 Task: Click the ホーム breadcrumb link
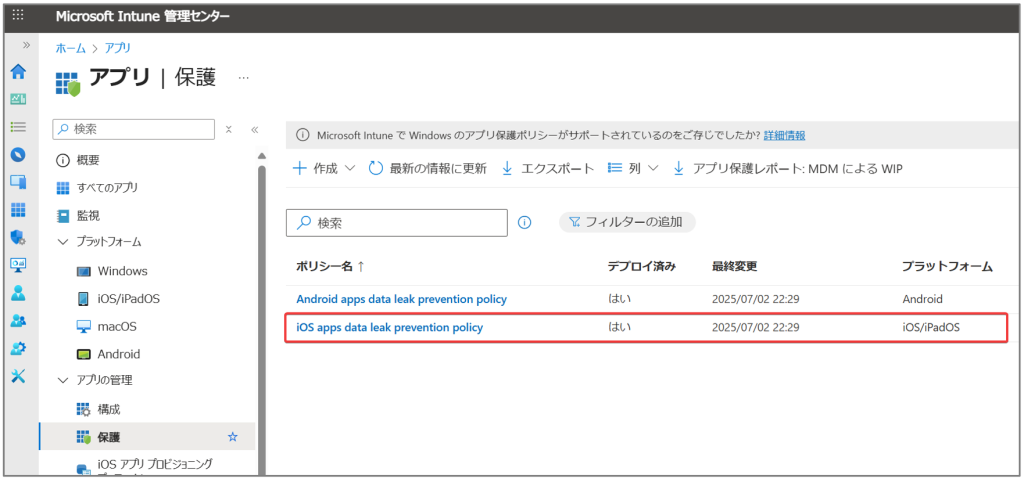pos(71,48)
